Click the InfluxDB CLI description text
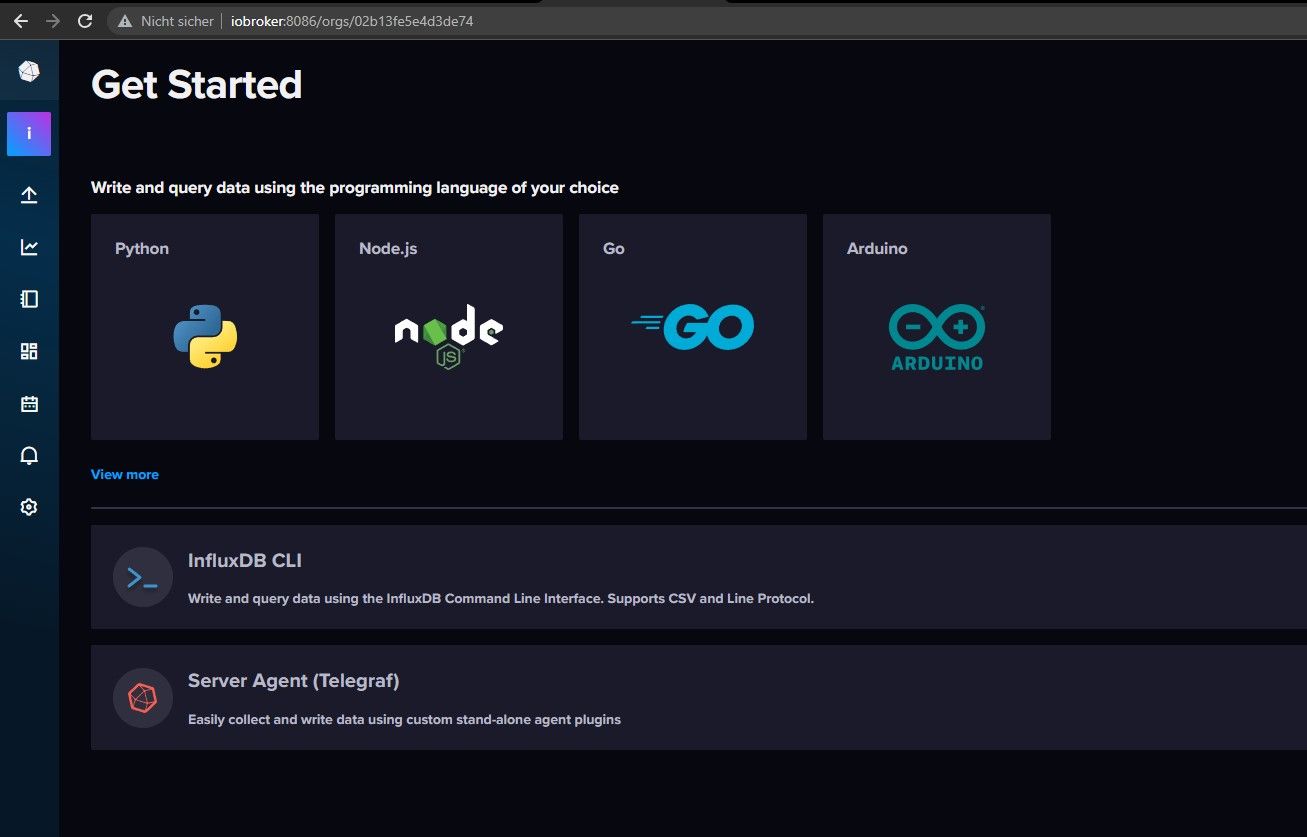This screenshot has height=837, width=1307. (501, 599)
